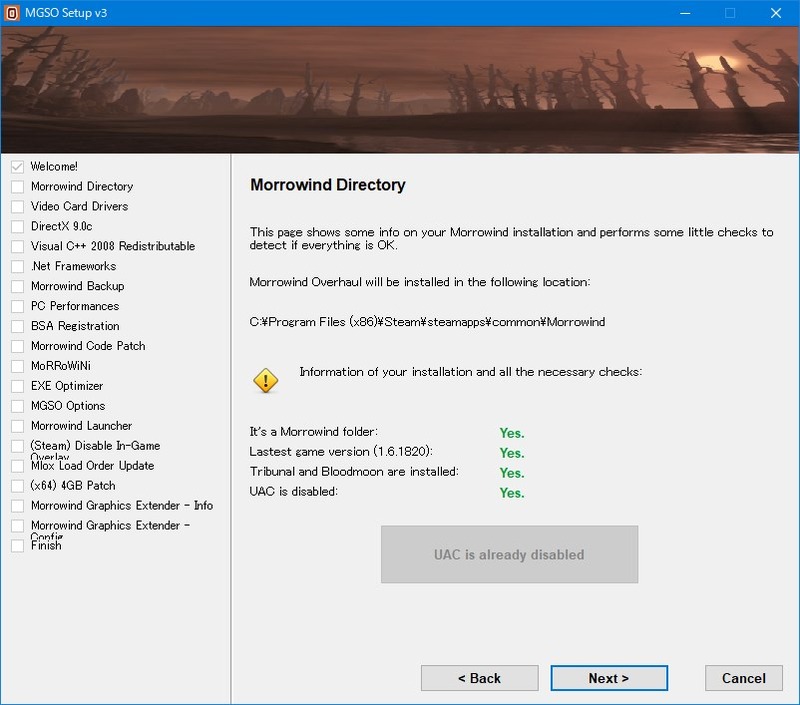The width and height of the screenshot is (800, 705).
Task: Toggle the Video Card Drivers checkbox
Action: click(x=17, y=207)
